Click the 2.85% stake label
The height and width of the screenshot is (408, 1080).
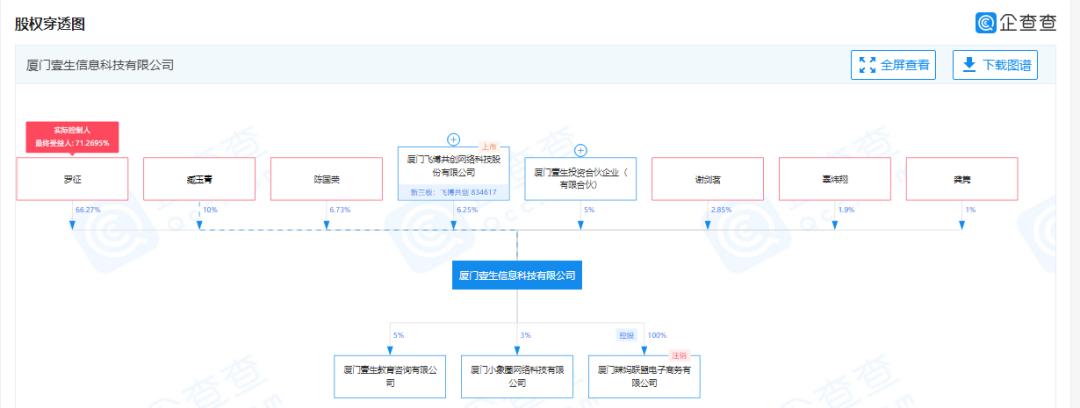click(x=721, y=209)
